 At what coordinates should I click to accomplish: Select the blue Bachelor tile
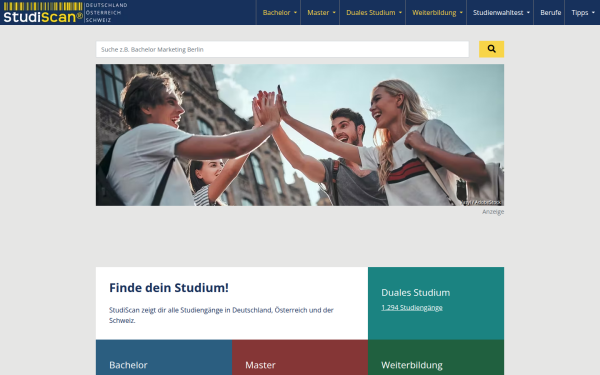pyautogui.click(x=164, y=357)
